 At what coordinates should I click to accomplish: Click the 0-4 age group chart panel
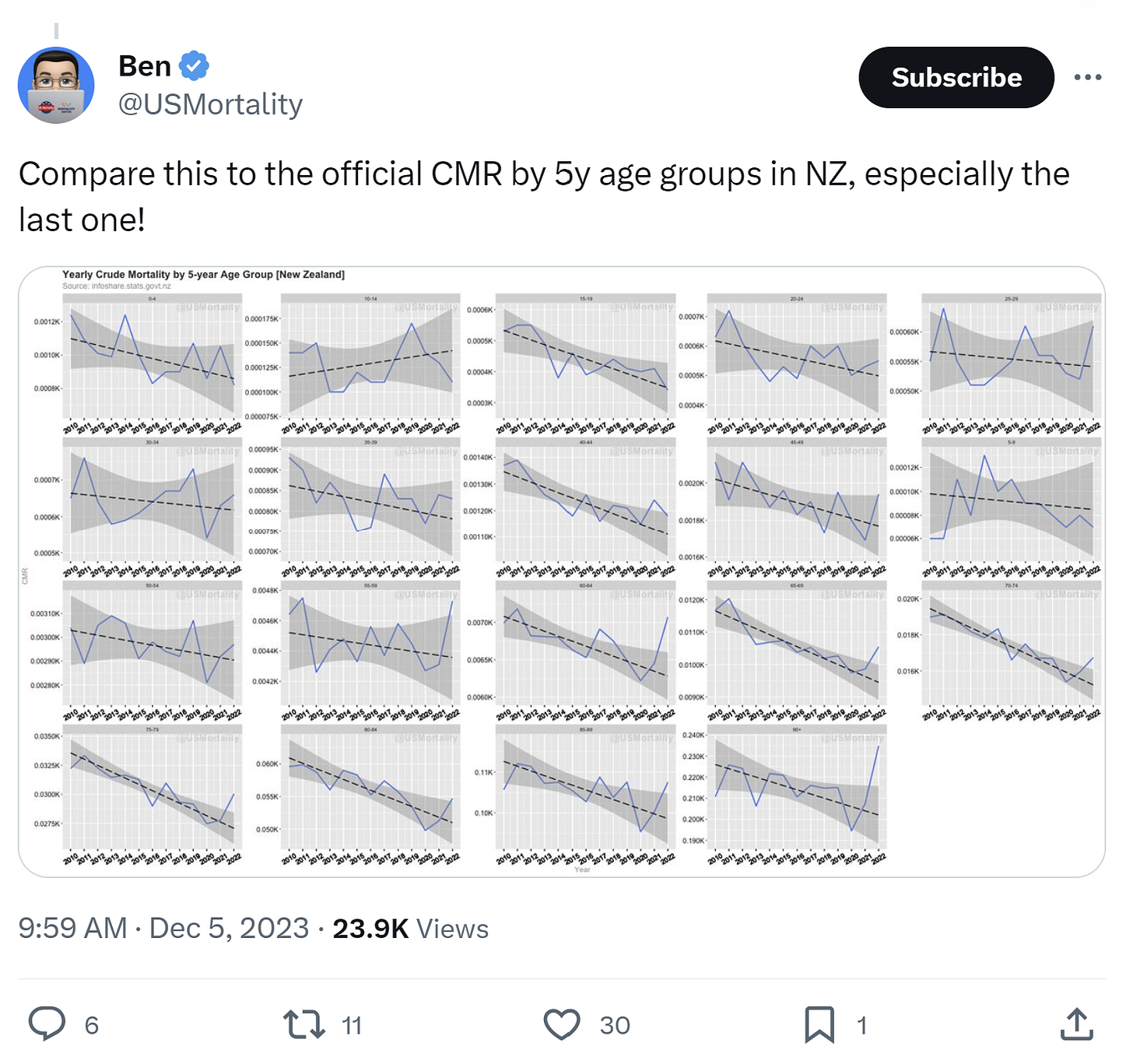pyautogui.click(x=153, y=358)
